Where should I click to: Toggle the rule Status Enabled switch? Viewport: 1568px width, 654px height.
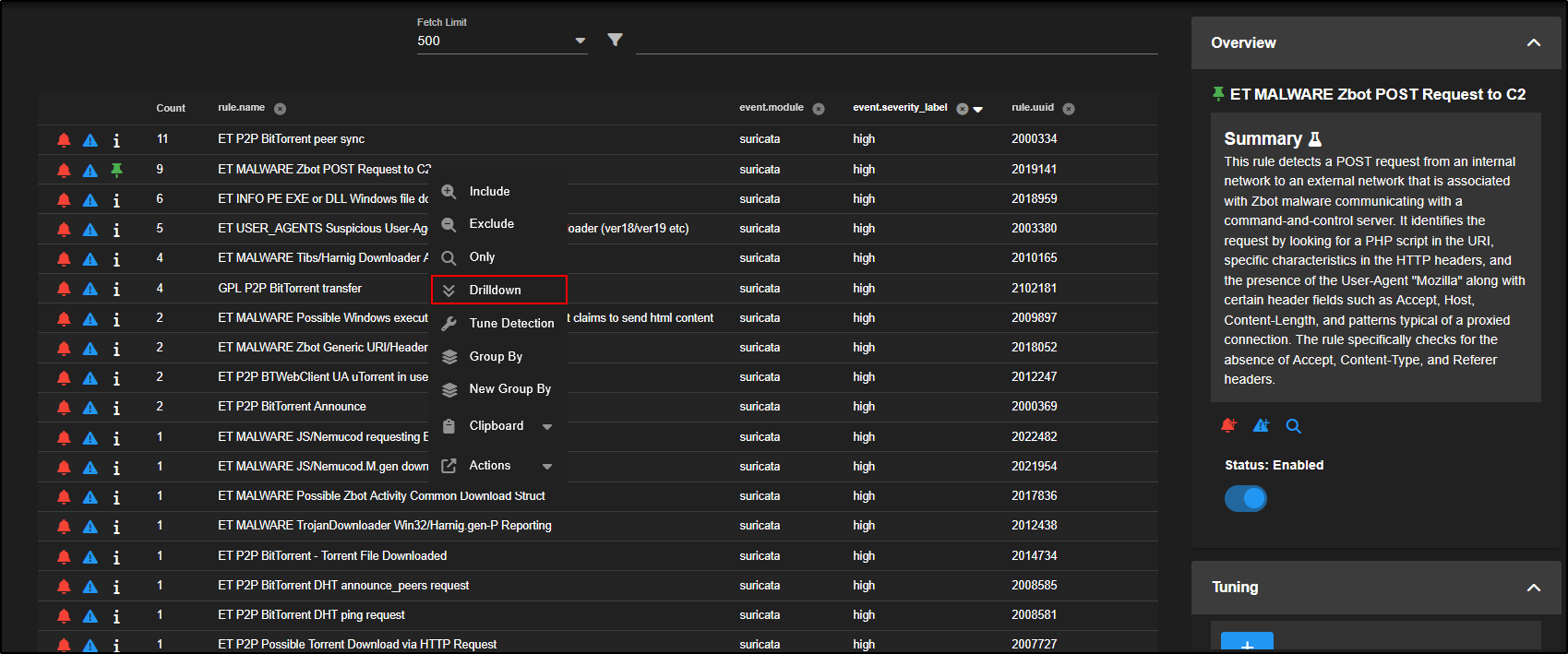1246,498
